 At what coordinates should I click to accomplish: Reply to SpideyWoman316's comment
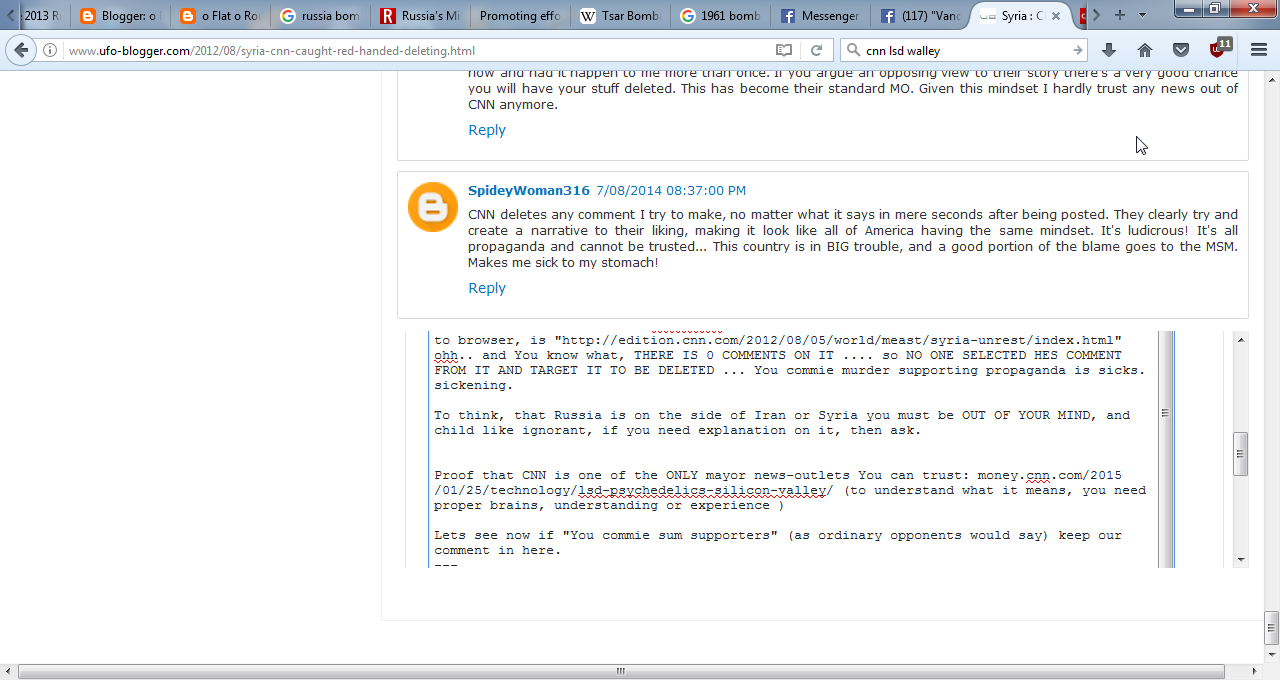click(487, 288)
